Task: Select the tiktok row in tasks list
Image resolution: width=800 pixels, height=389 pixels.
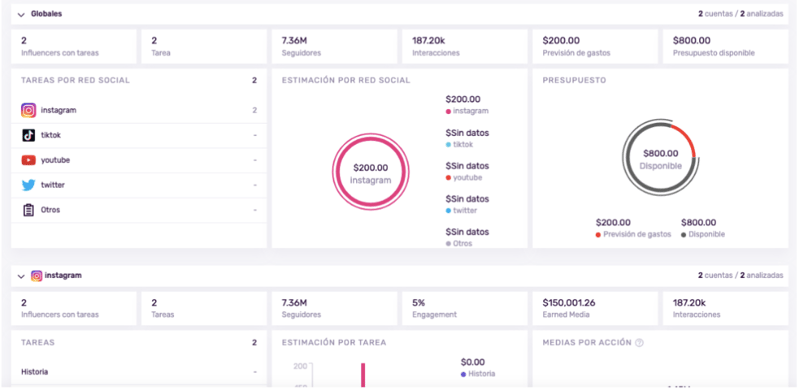Action: [139, 135]
